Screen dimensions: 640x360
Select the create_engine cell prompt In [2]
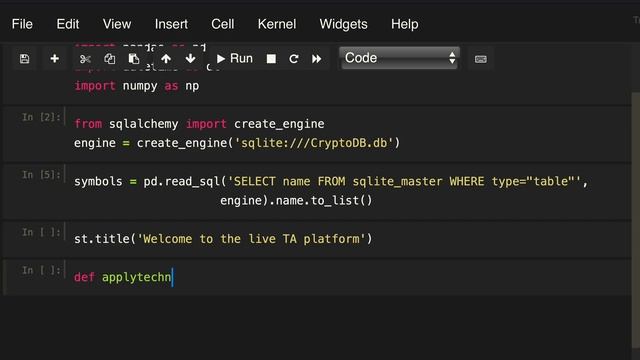coord(41,118)
